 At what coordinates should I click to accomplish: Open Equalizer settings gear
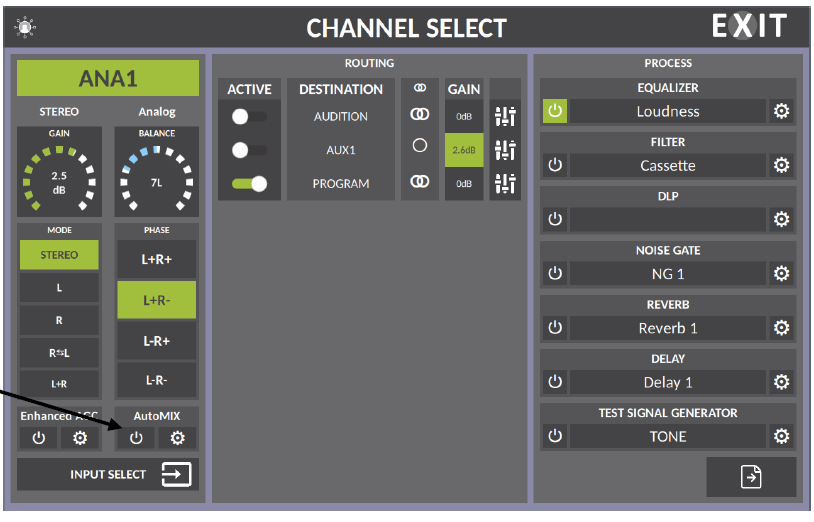tap(782, 112)
